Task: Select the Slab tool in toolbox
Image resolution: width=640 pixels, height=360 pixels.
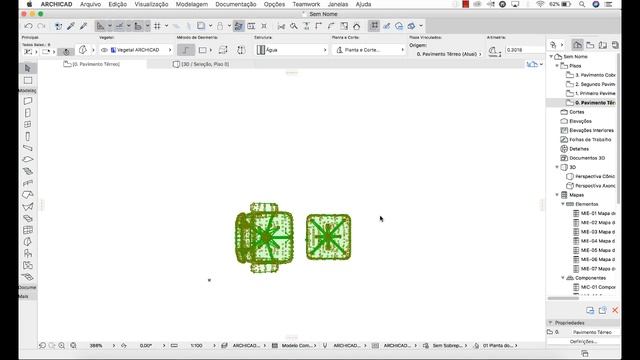Action: coord(28,160)
